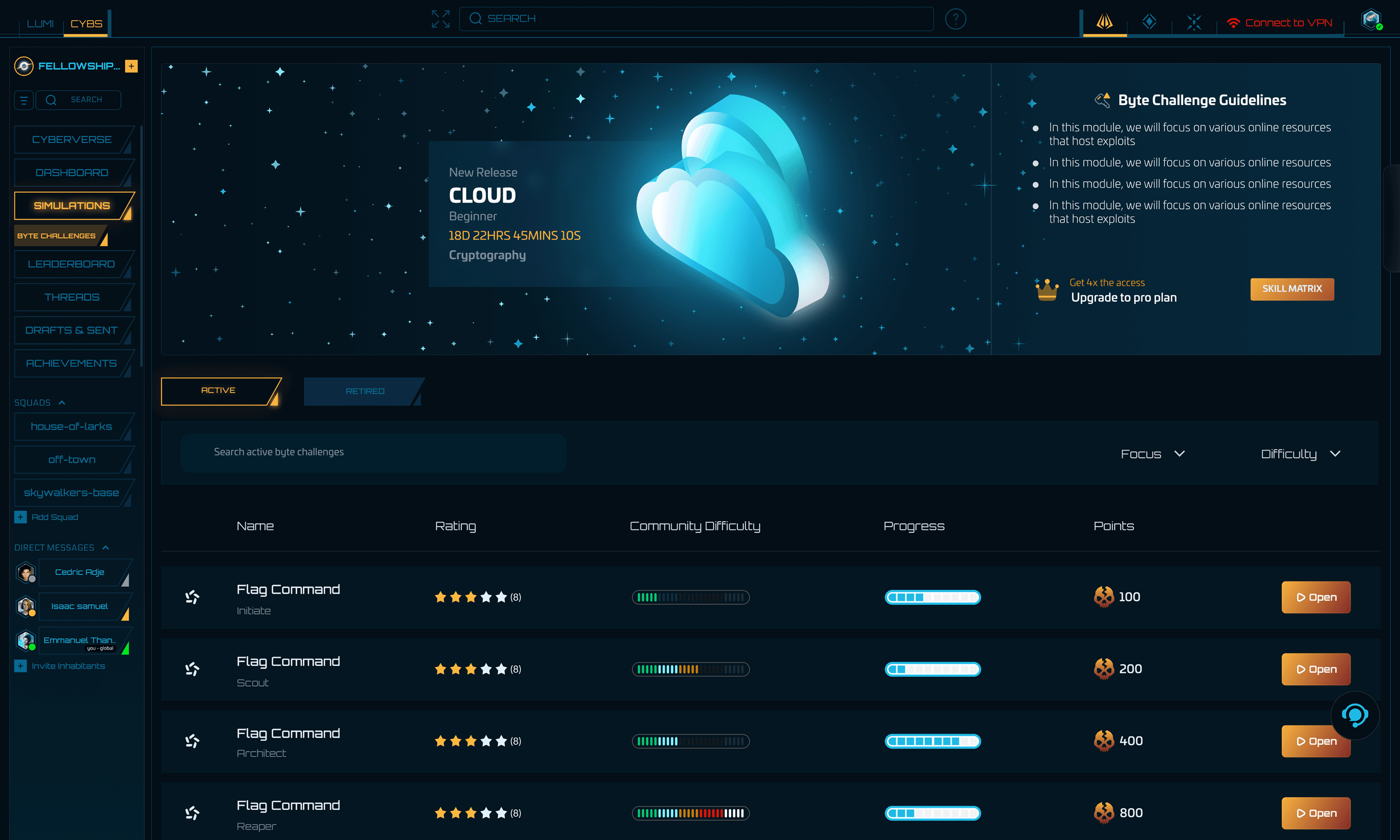Open the Difficulty filter dropdown
Viewport: 1400px width, 840px height.
1300,454
